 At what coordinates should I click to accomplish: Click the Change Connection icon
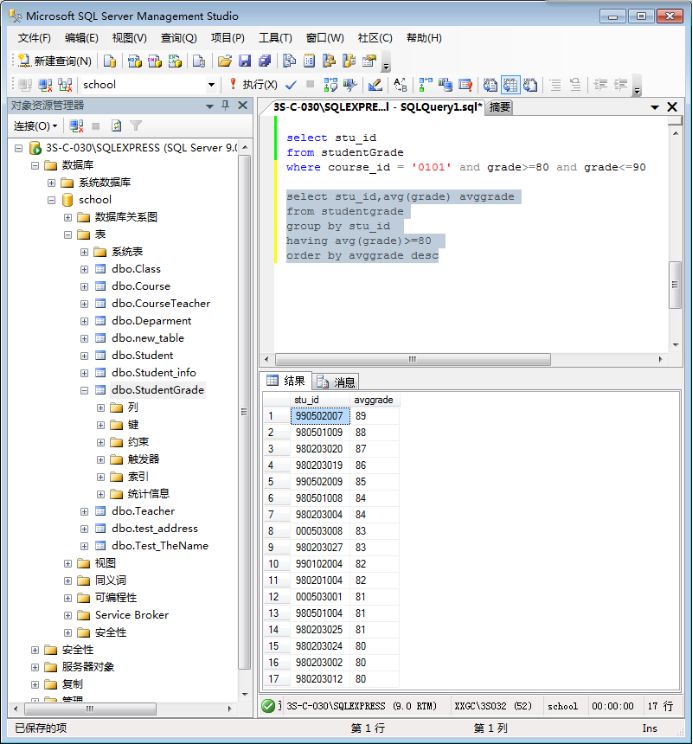[x=65, y=85]
